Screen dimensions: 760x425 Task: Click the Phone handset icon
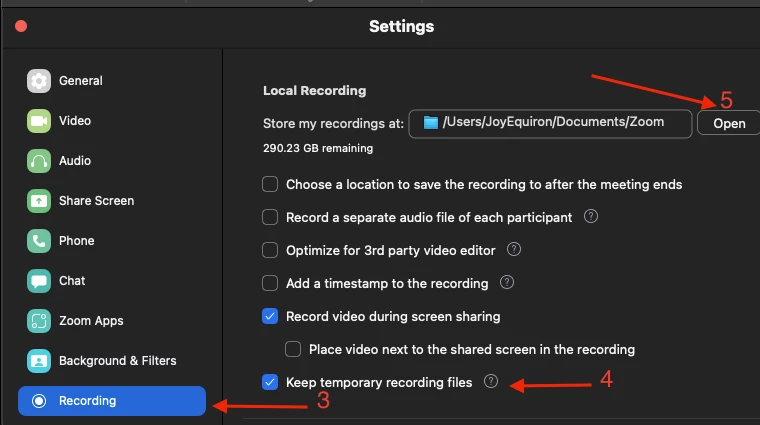(39, 241)
